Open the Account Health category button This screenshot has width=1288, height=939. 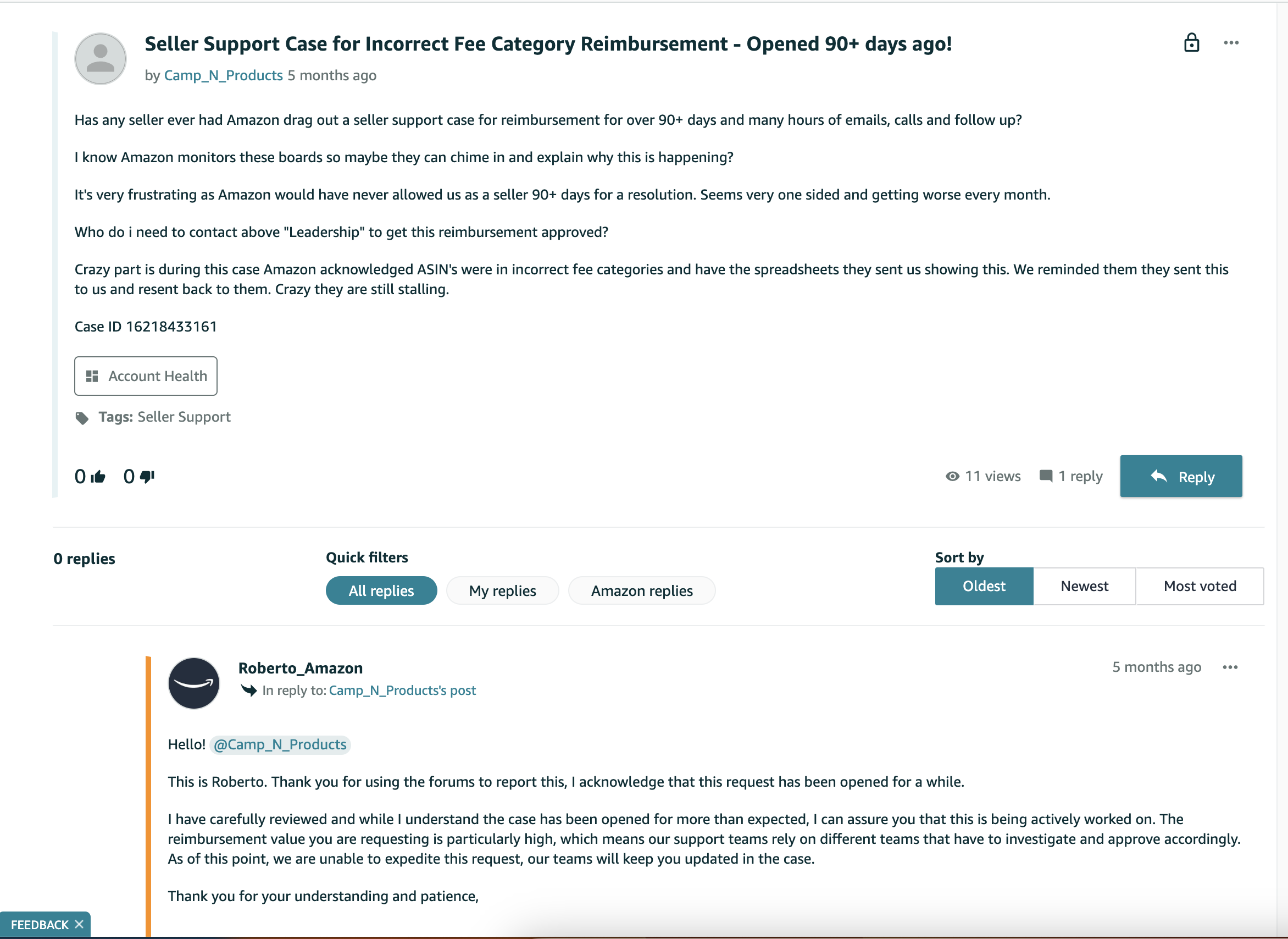coord(146,375)
